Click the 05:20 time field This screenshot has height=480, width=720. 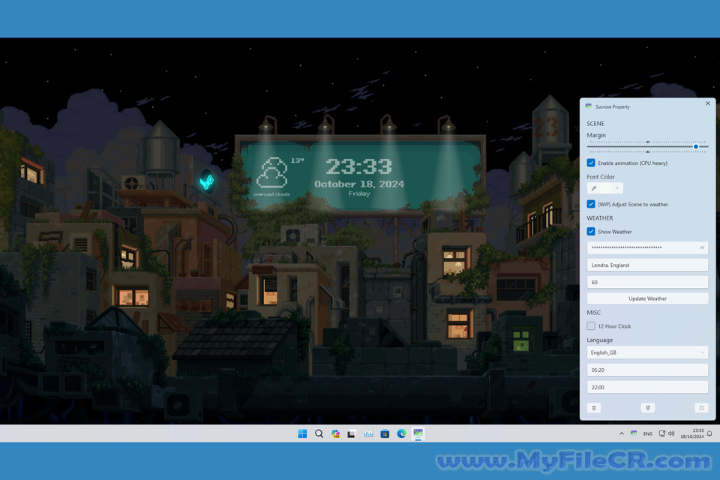point(647,370)
